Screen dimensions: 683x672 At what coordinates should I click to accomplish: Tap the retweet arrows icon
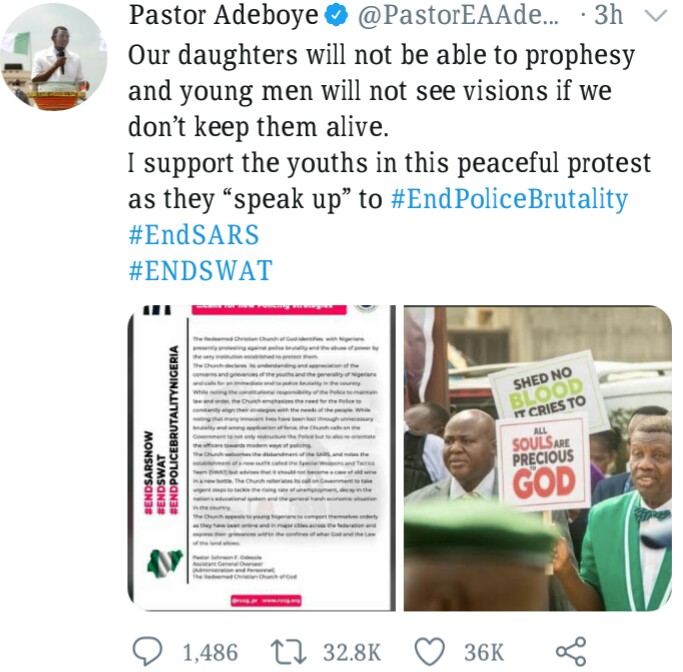[288, 652]
